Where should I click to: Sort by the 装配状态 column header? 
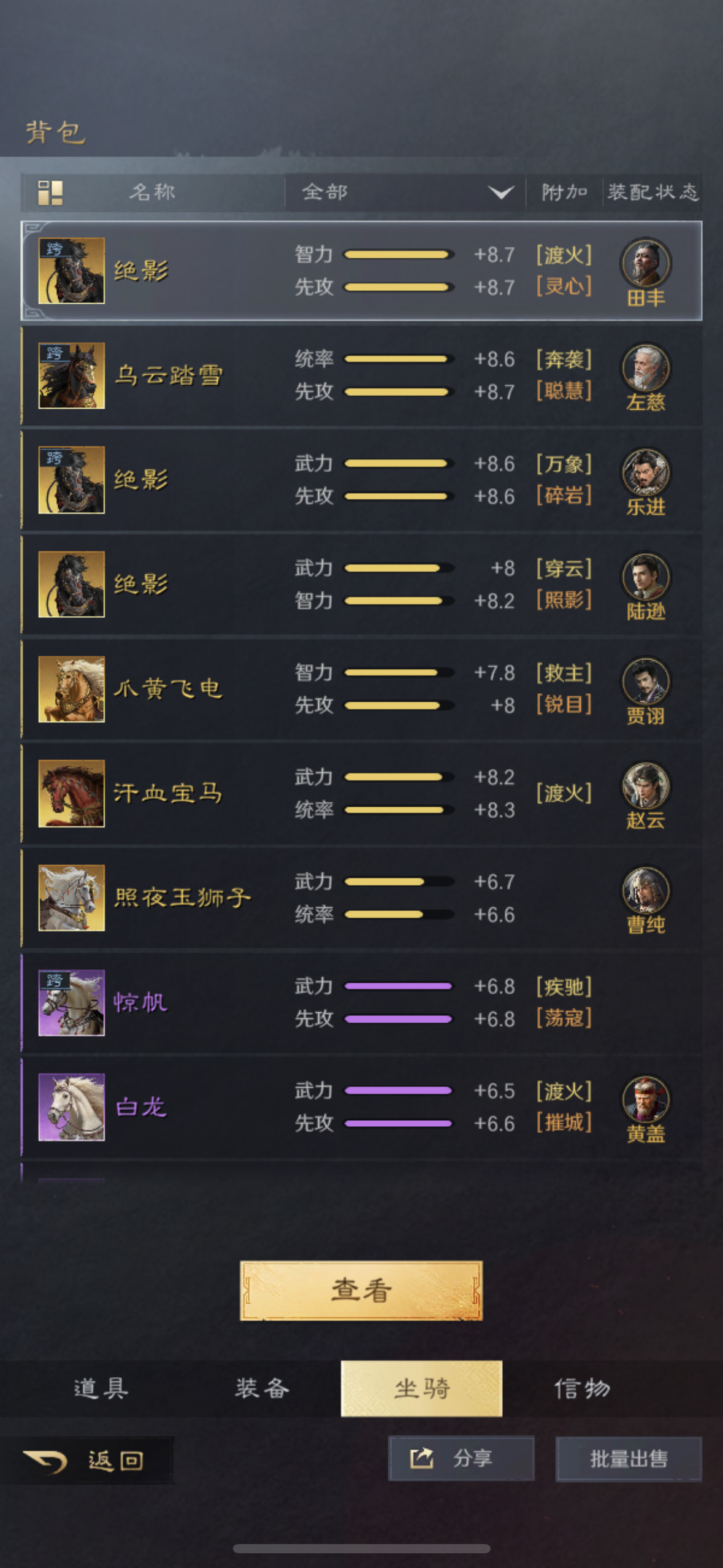click(652, 193)
